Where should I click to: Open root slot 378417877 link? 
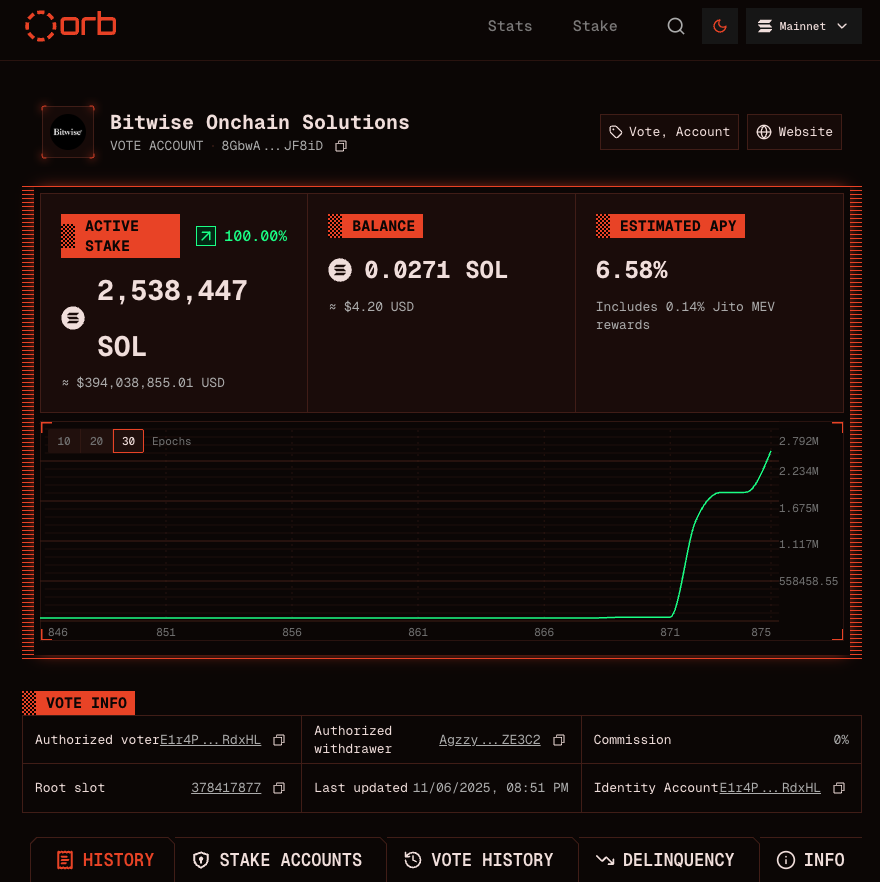pos(226,788)
